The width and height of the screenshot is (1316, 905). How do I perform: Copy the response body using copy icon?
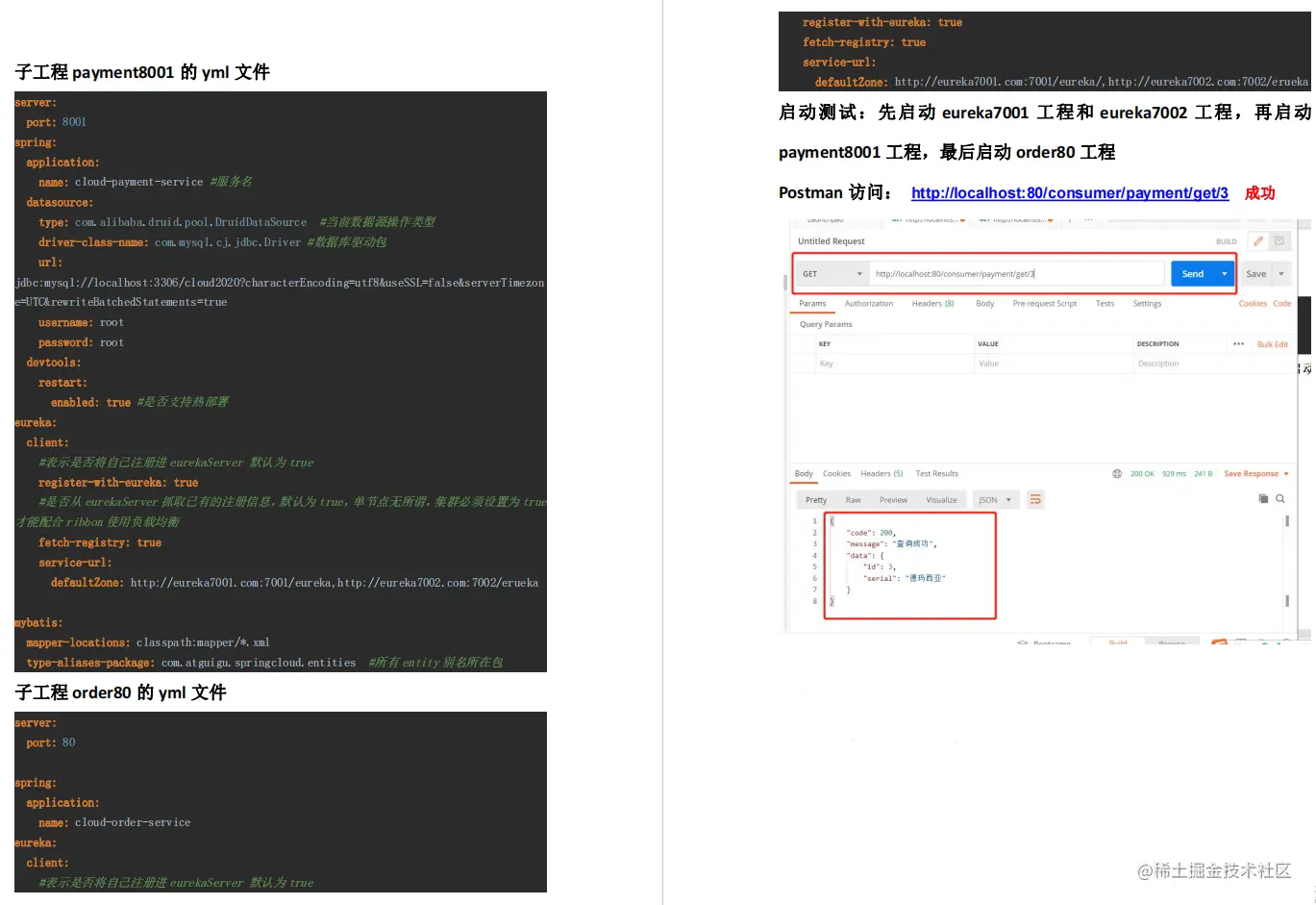click(x=1262, y=499)
